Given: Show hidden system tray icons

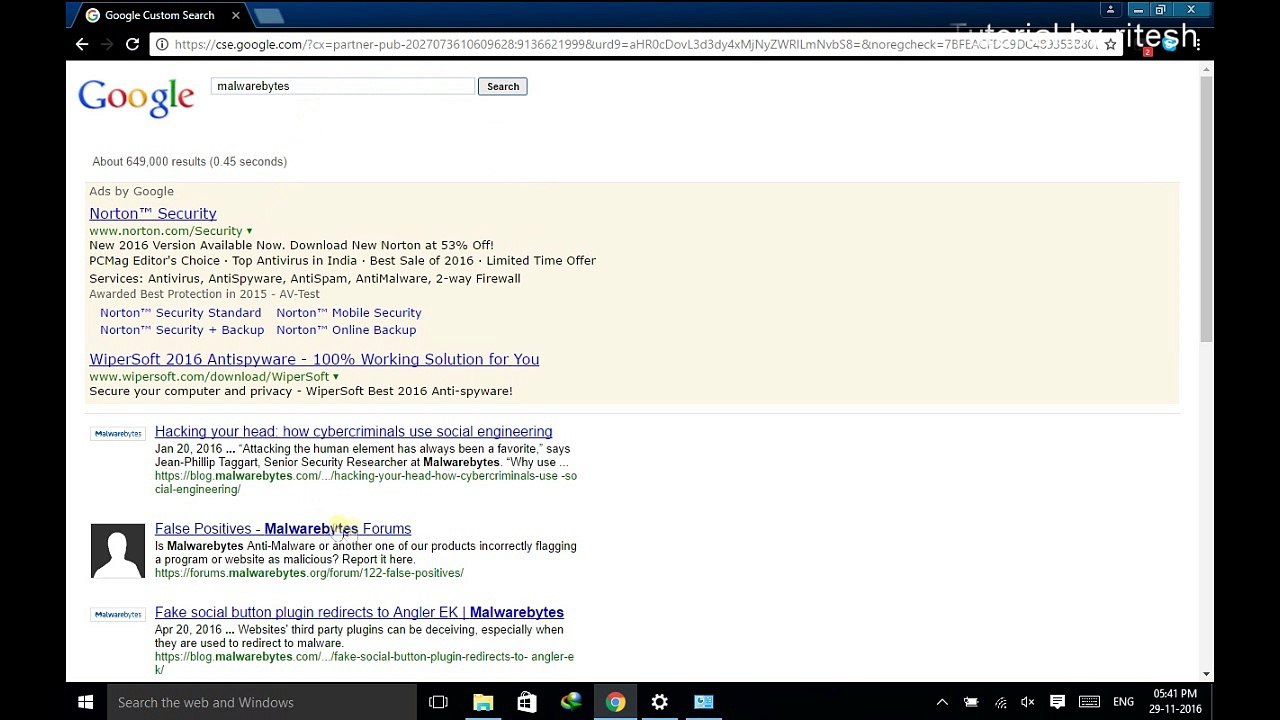Looking at the screenshot, I should 942,702.
